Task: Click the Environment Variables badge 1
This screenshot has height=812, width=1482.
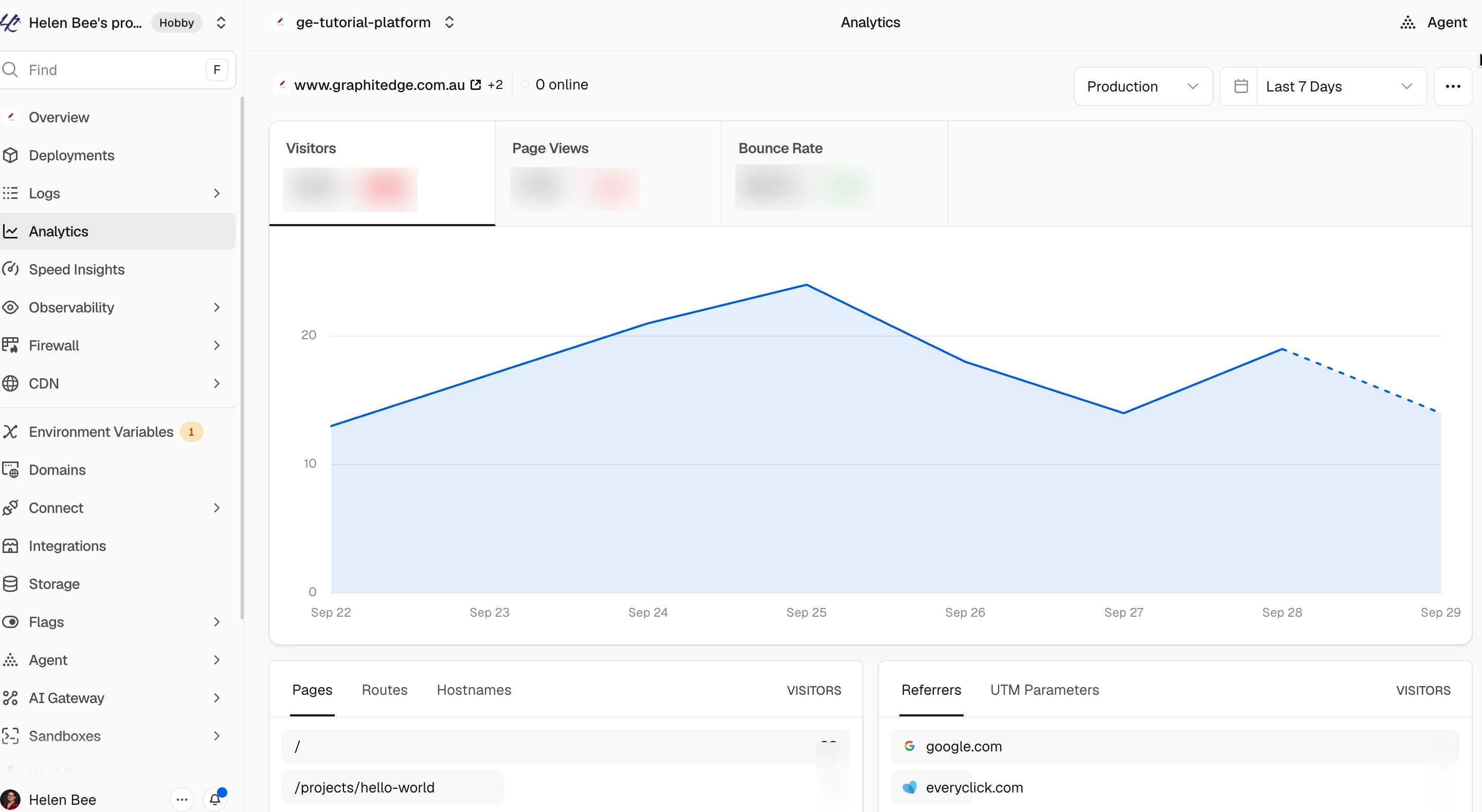Action: click(191, 432)
